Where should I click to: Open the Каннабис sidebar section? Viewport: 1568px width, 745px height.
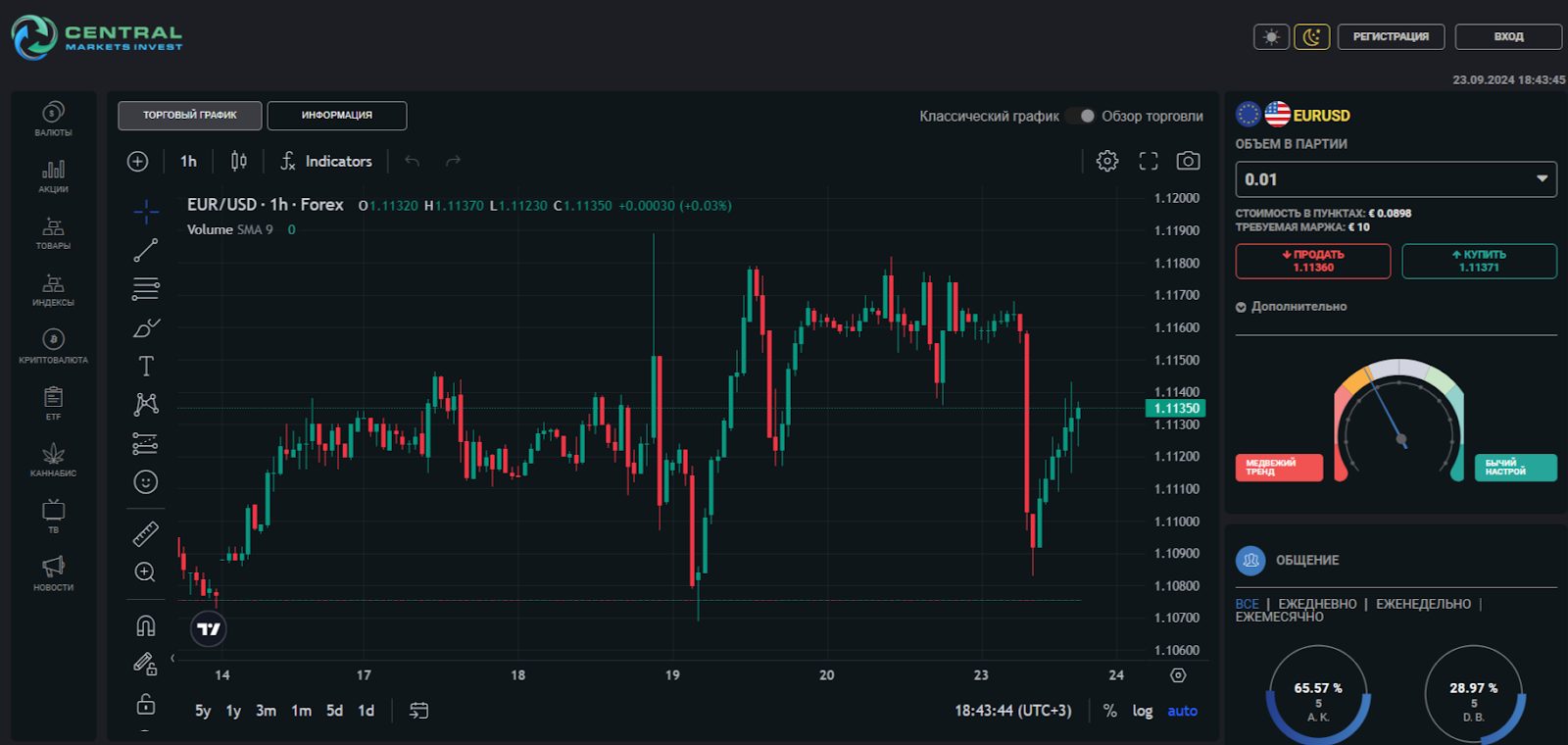point(53,460)
